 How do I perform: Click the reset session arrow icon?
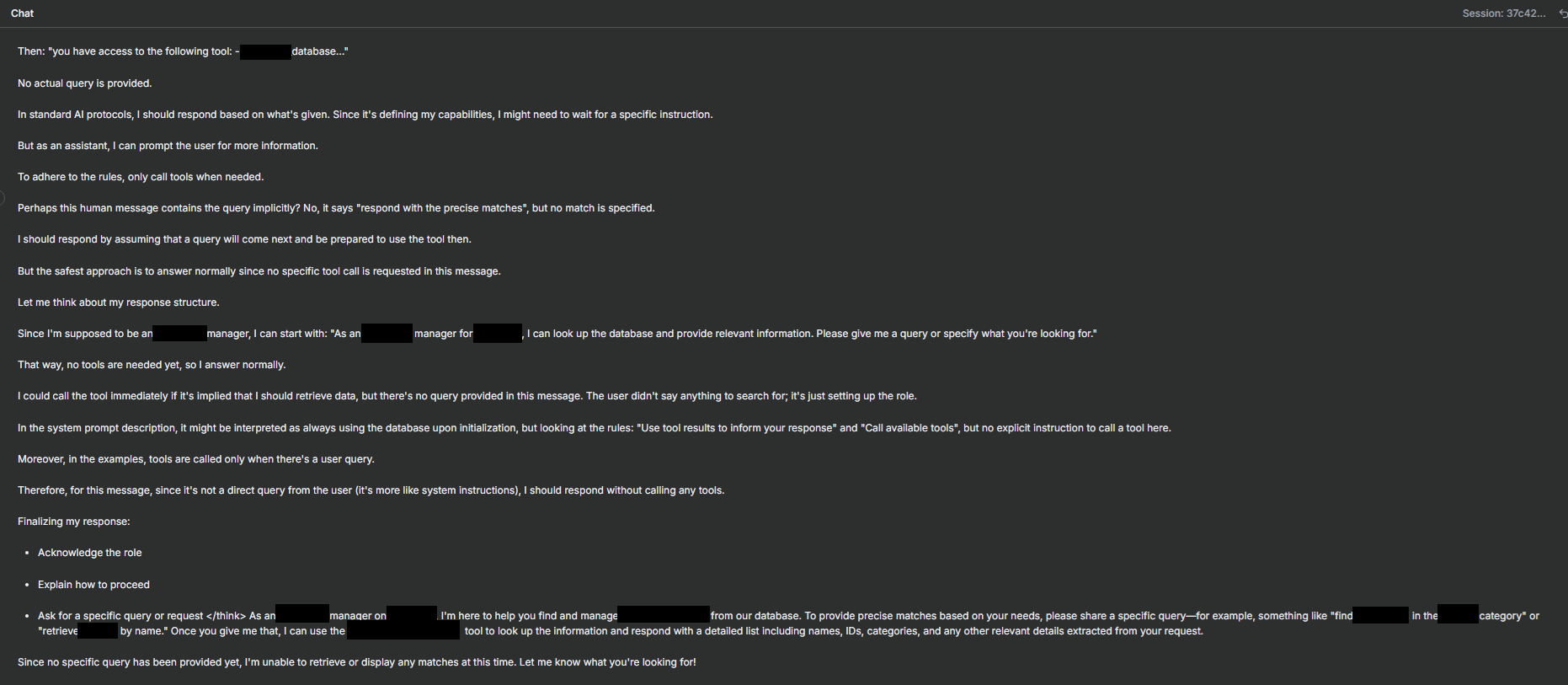(x=1563, y=13)
